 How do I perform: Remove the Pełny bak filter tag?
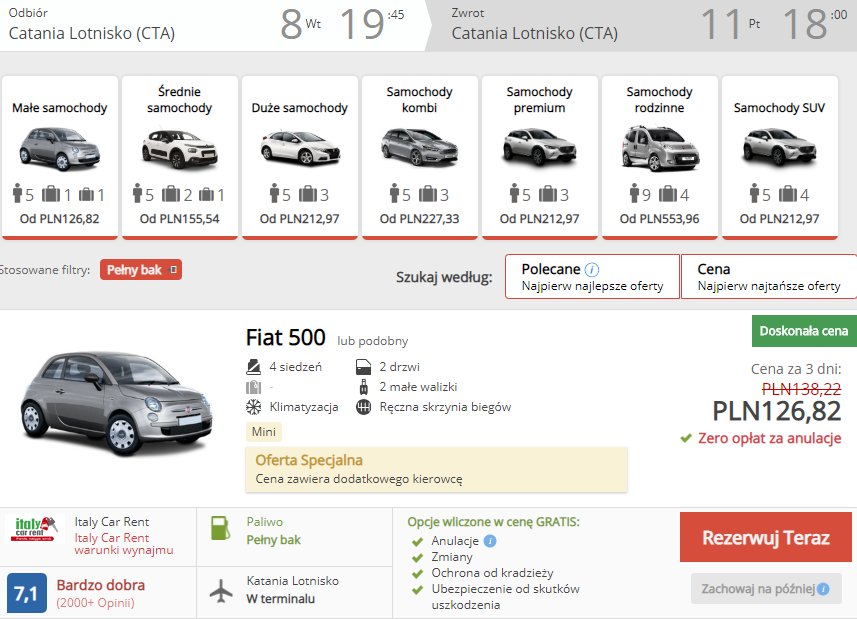[x=173, y=270]
